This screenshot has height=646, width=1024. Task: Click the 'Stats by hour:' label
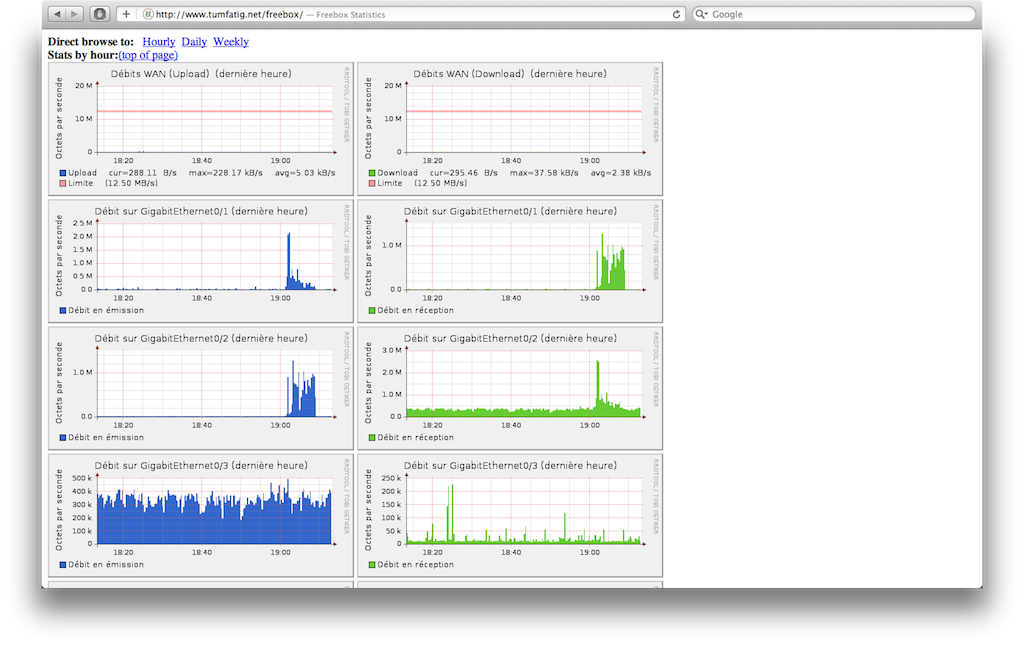tap(83, 56)
